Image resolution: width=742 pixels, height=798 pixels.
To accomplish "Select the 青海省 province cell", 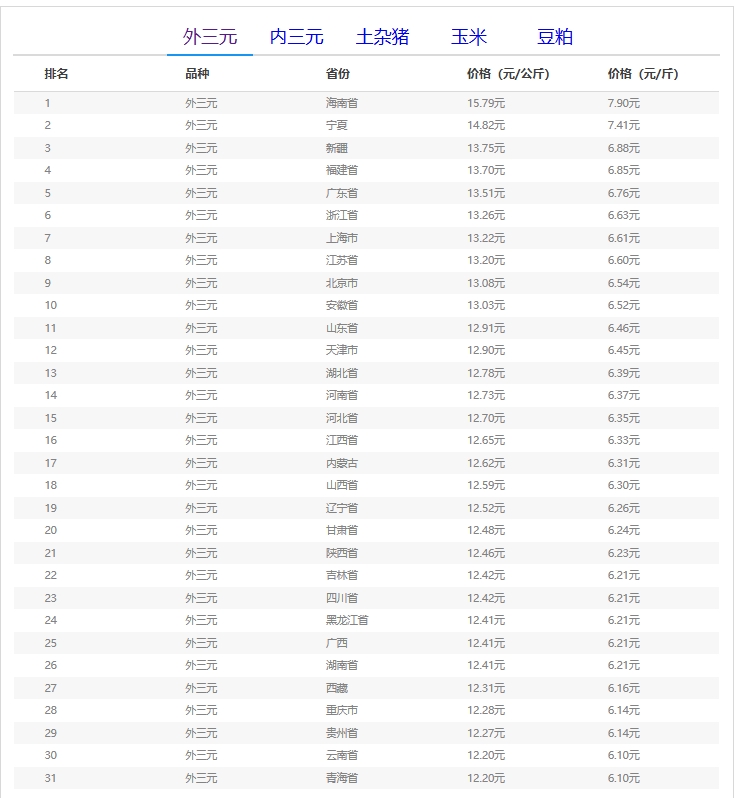I will tap(342, 778).
